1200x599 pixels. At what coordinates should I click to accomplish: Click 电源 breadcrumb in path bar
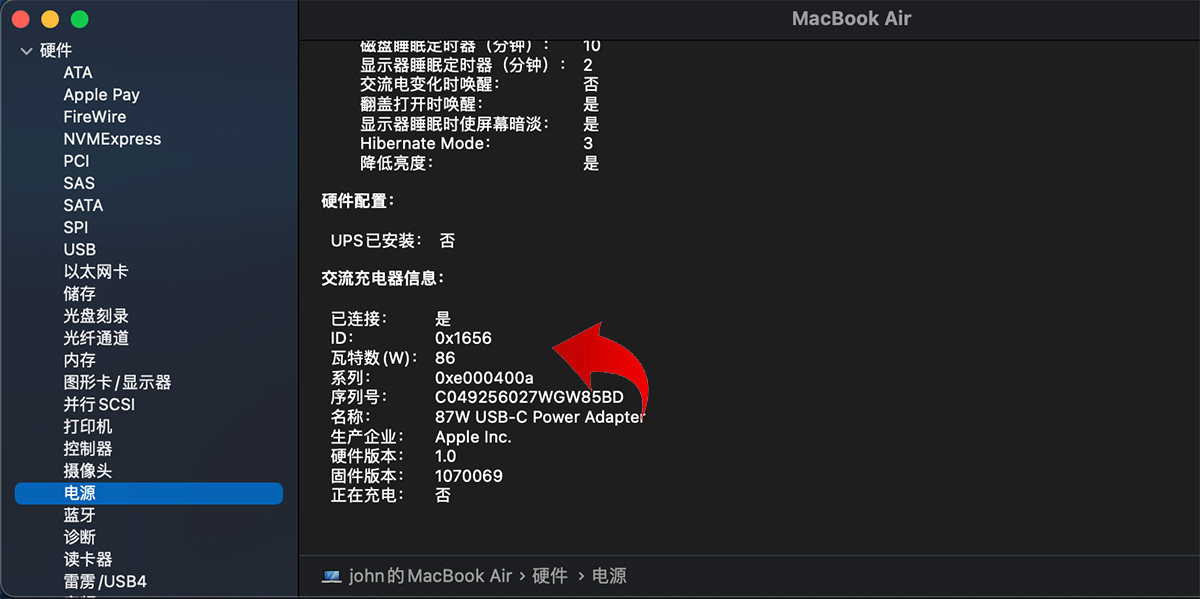610,576
